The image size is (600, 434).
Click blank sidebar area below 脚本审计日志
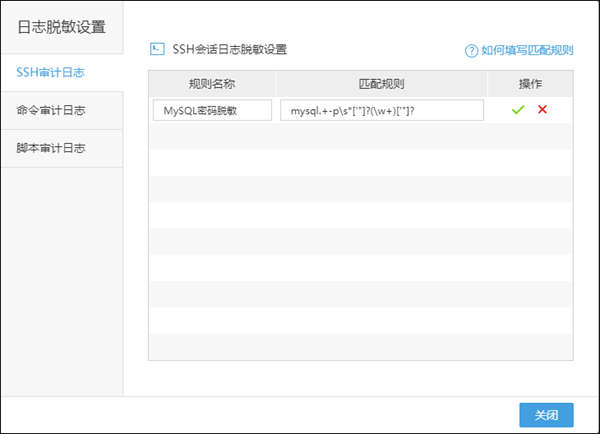coord(61,280)
